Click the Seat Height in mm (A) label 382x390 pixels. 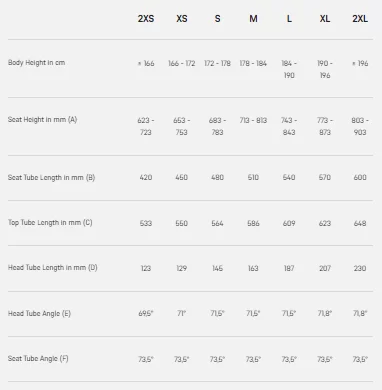pos(42,120)
